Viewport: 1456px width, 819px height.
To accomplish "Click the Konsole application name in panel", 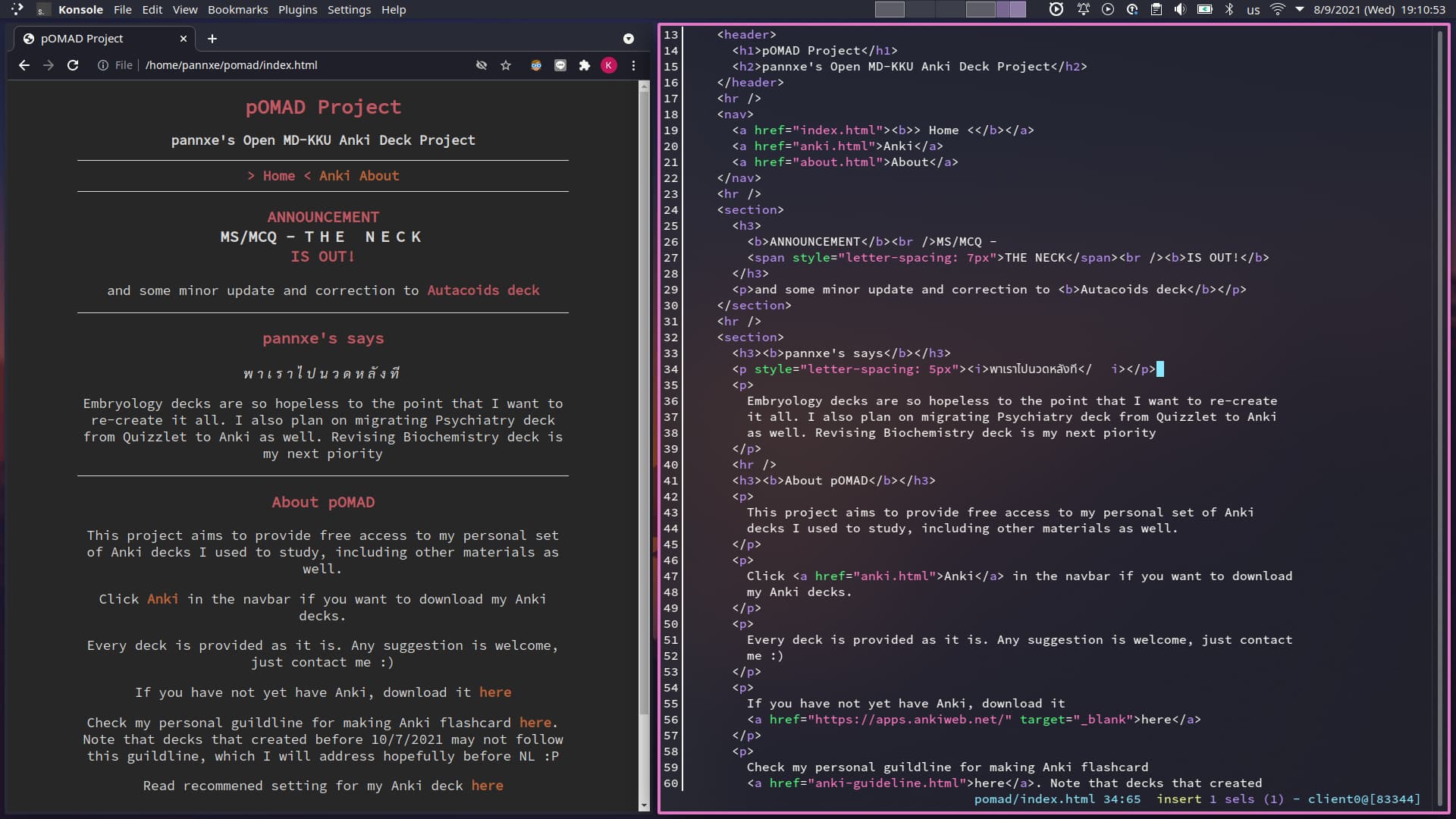I will pyautogui.click(x=80, y=10).
